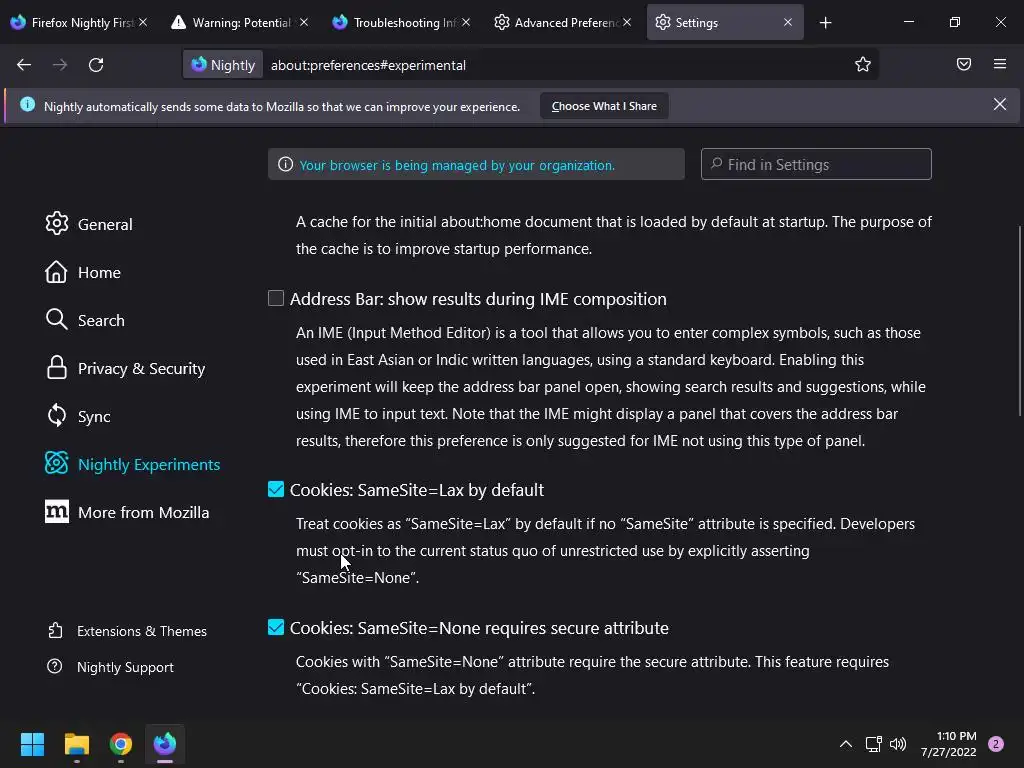Click the Search magnifier icon in sidebar
Viewport: 1024px width, 768px height.
(57, 319)
